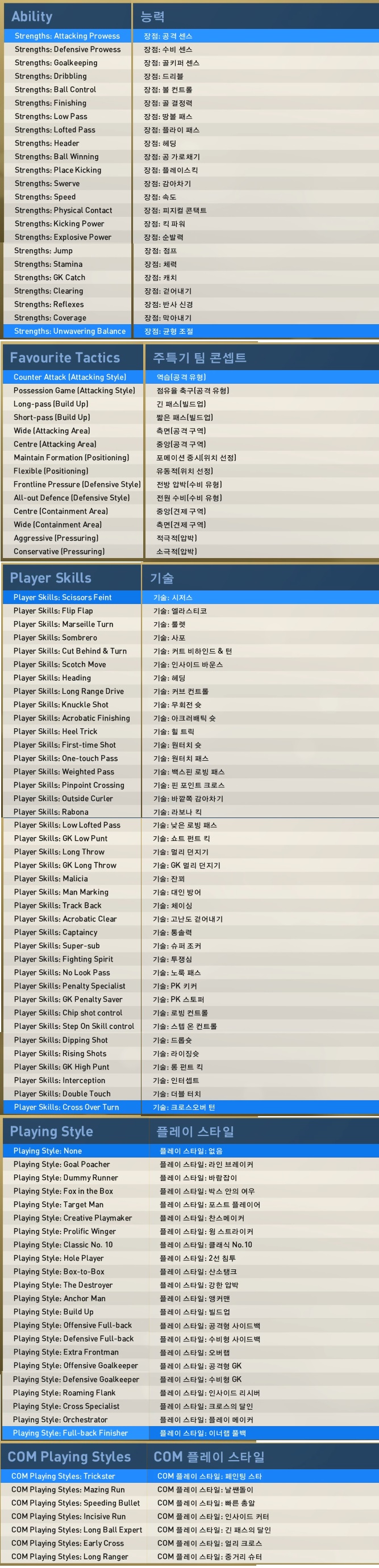
Task: Pick 'Centre (Containment Area)' tactic
Action: (60, 512)
